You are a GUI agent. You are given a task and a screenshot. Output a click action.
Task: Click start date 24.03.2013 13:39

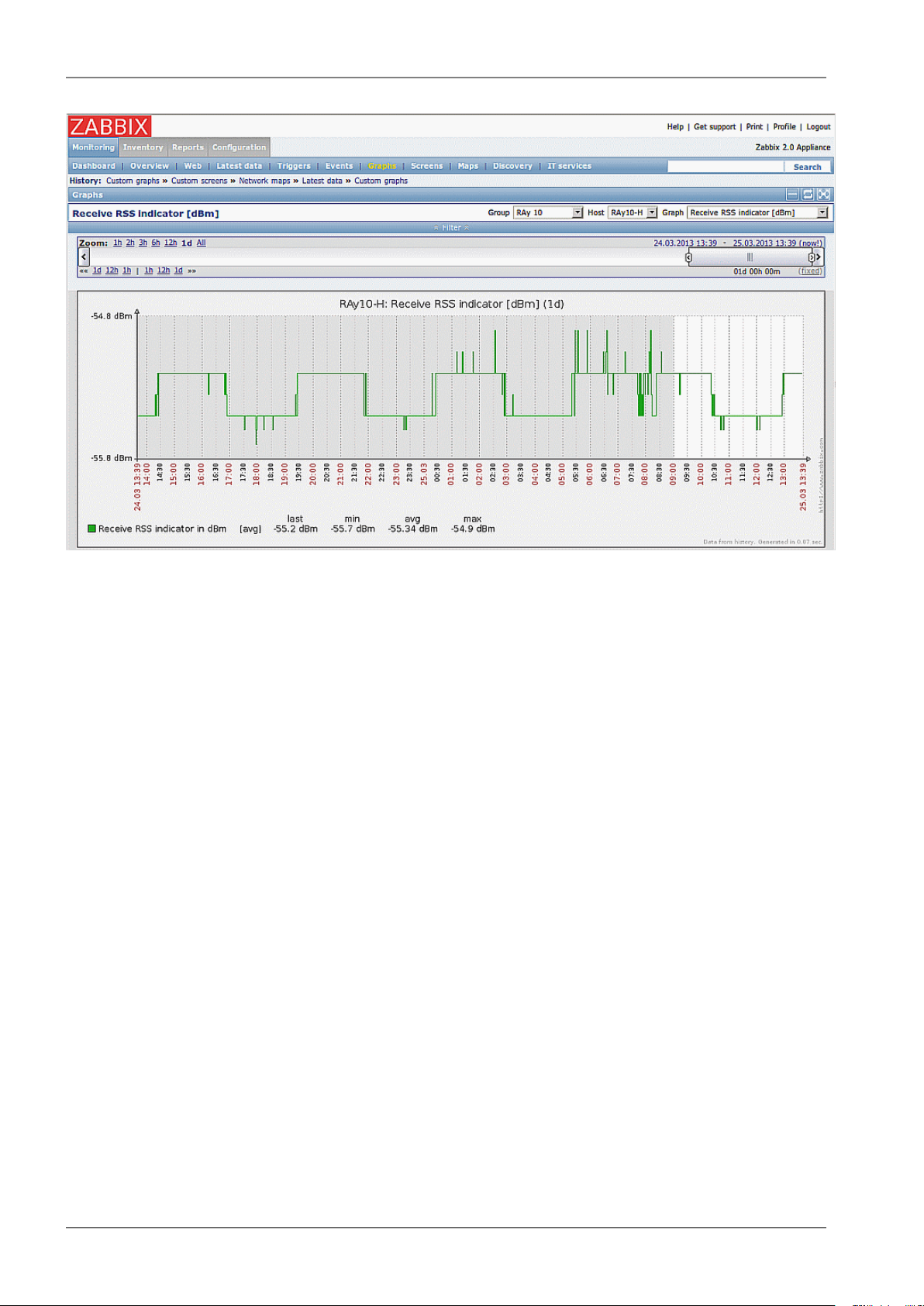click(685, 243)
